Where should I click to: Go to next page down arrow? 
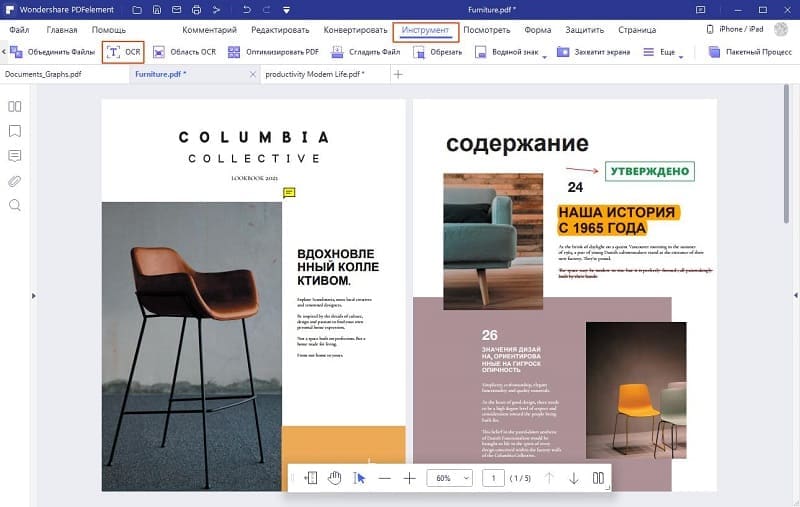tap(573, 478)
